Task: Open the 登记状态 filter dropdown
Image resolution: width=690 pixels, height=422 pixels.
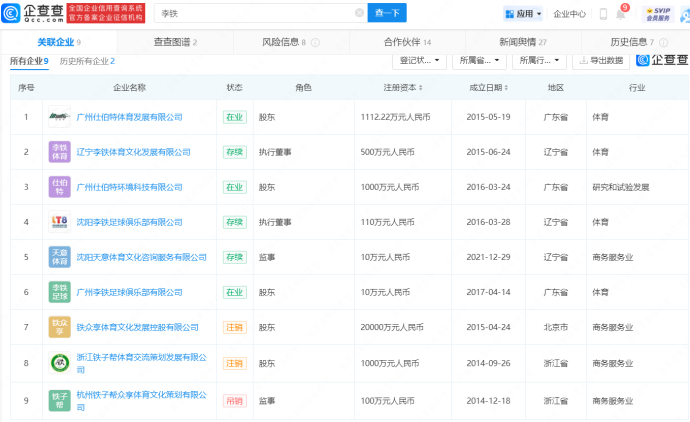Action: pos(419,61)
